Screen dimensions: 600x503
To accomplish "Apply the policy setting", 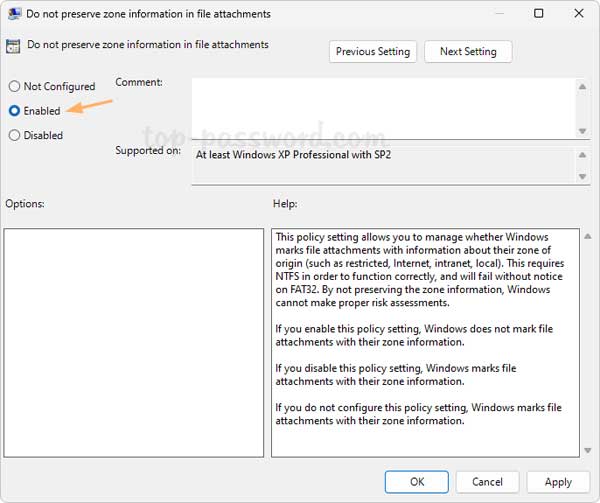I will tap(558, 481).
